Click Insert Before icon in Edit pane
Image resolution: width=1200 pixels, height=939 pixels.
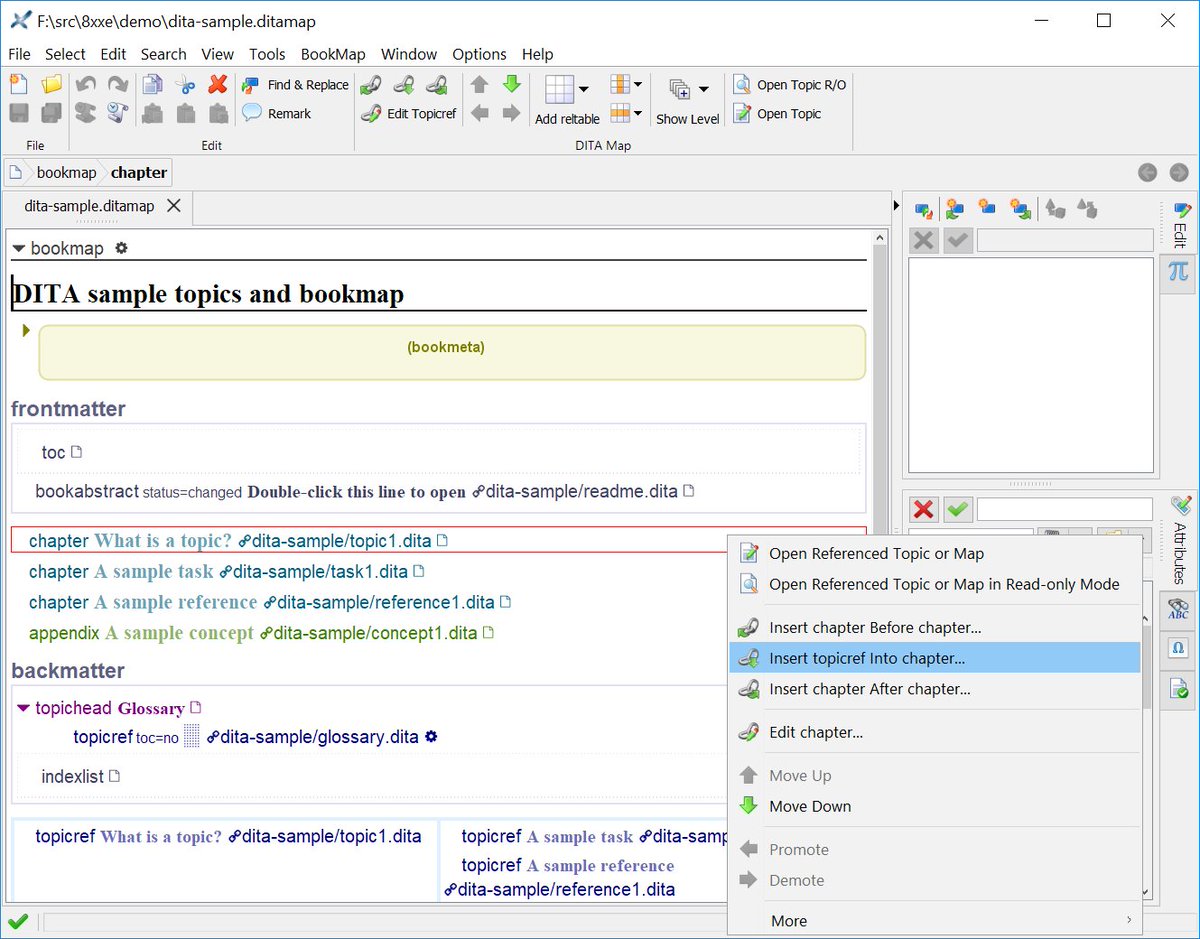click(955, 209)
